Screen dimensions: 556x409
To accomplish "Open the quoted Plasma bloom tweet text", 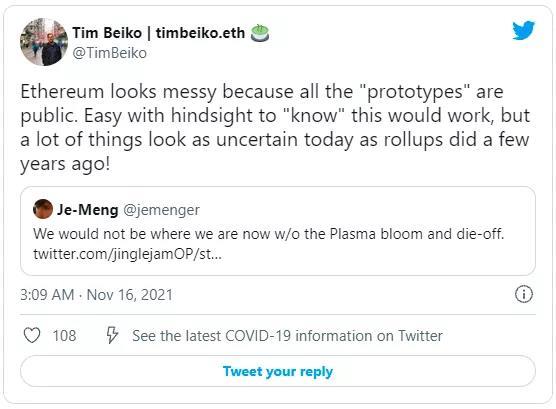I will point(268,234).
